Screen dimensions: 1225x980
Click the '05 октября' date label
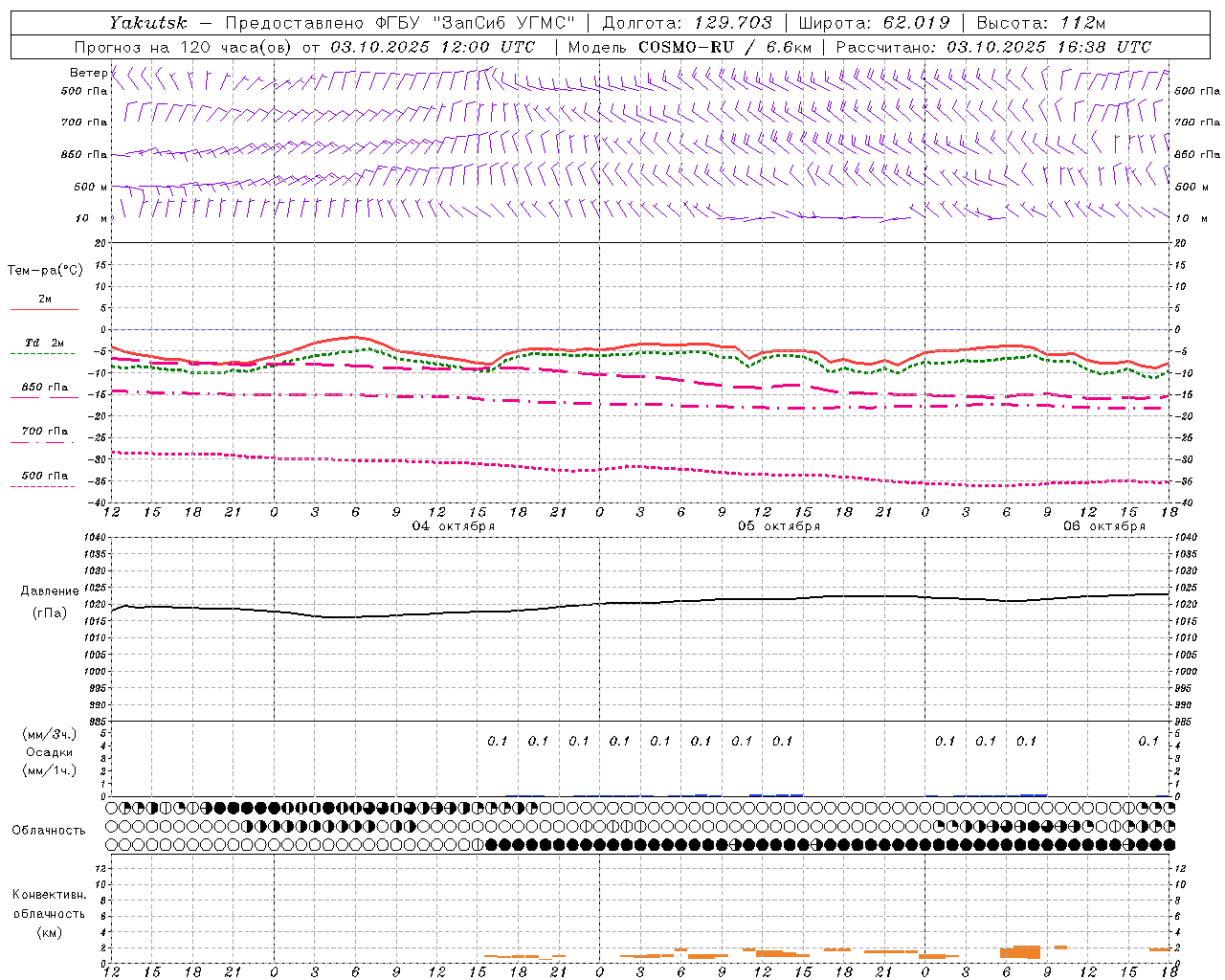click(779, 526)
